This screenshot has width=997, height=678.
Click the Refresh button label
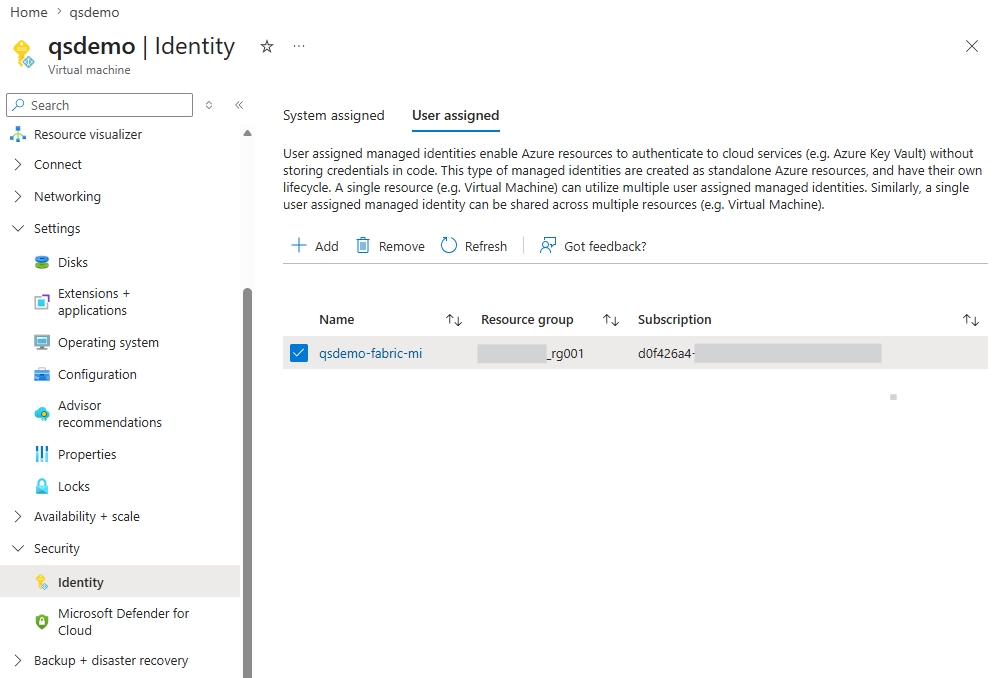(x=486, y=246)
